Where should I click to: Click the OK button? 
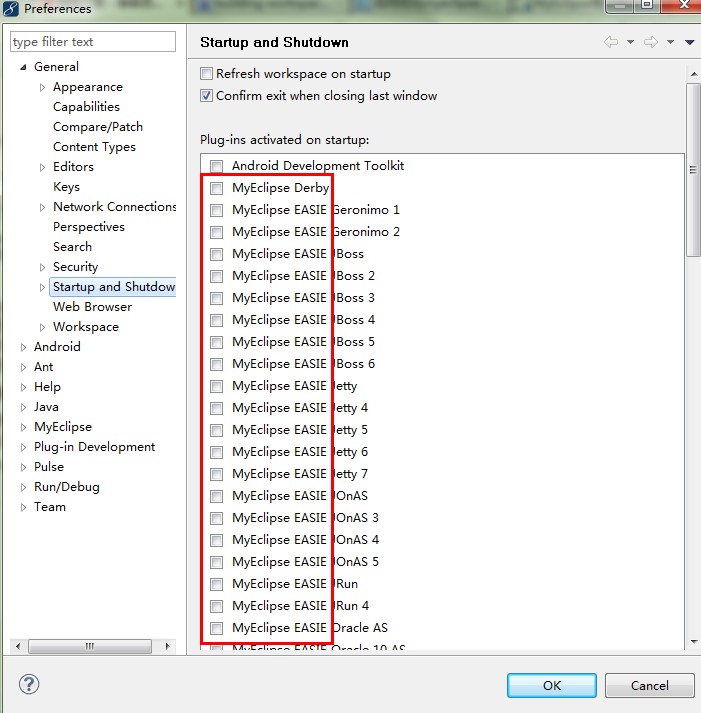coord(552,685)
